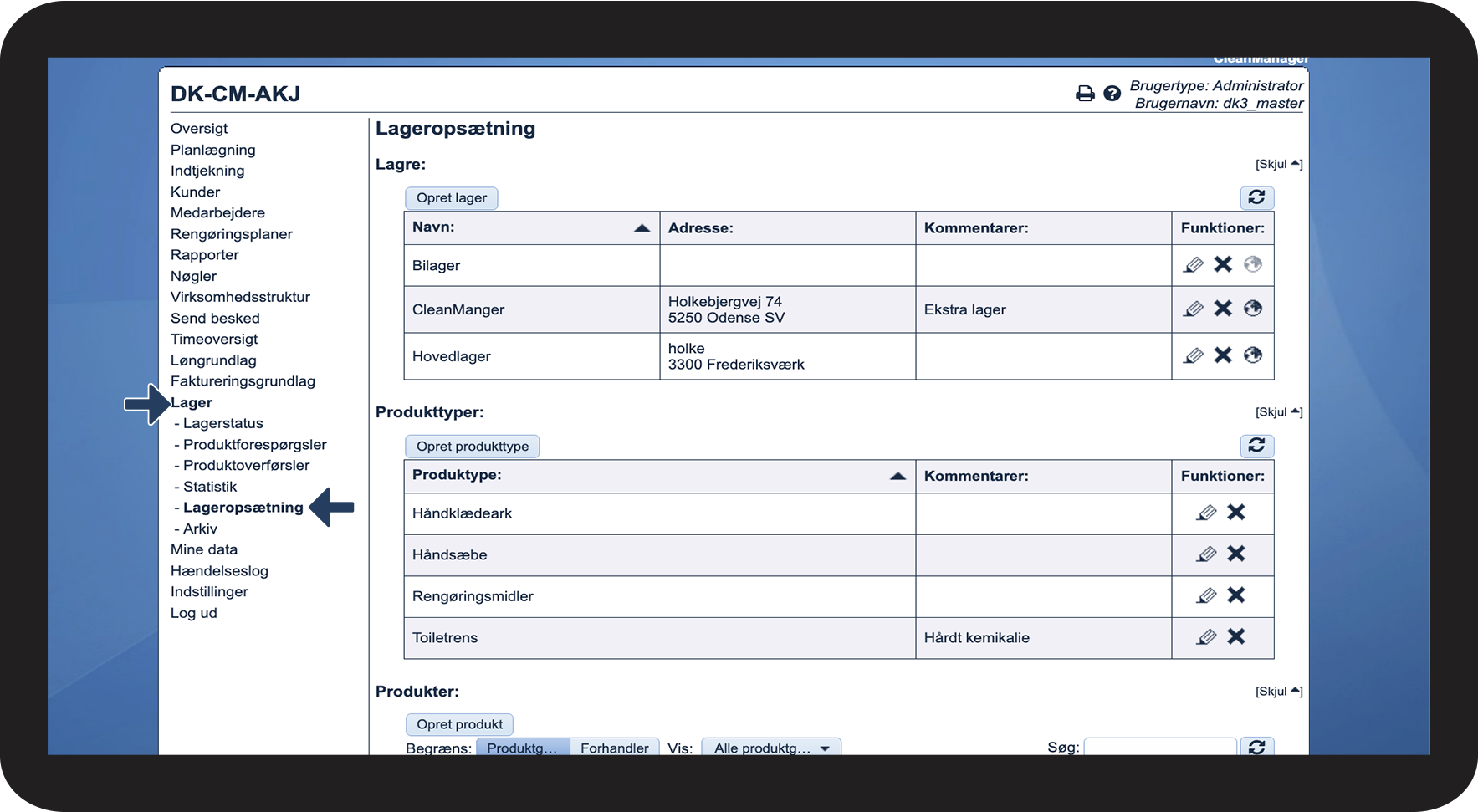Open map globe for Hovedlager
Screen dimensions: 1478x812
(1252, 355)
